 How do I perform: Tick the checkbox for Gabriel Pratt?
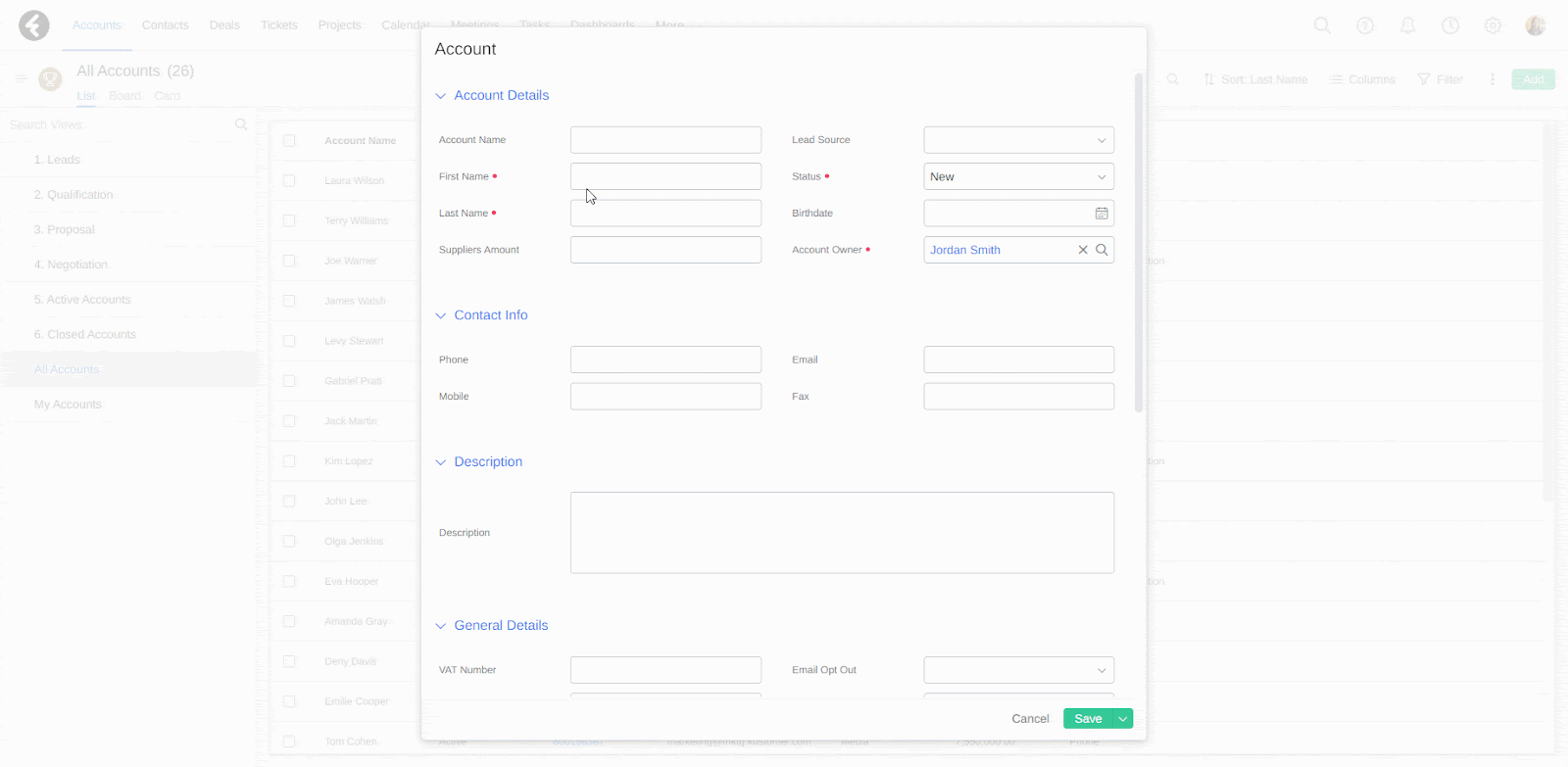(x=289, y=380)
